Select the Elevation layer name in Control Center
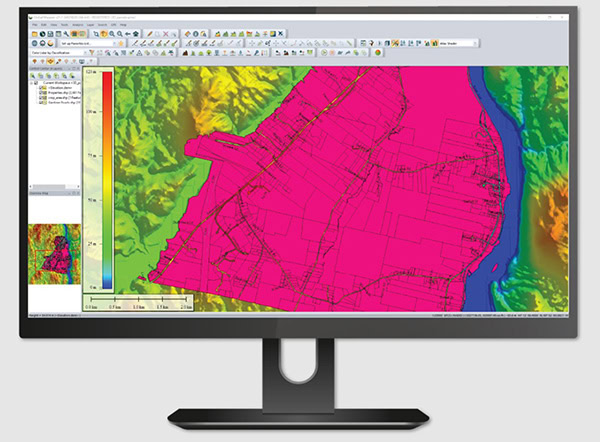The height and width of the screenshot is (442, 600). 60,88
